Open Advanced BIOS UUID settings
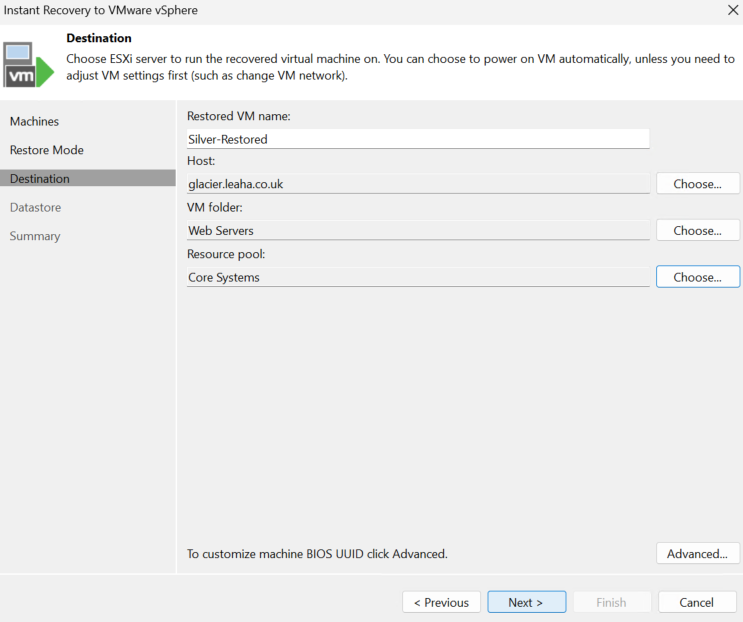 [698, 553]
